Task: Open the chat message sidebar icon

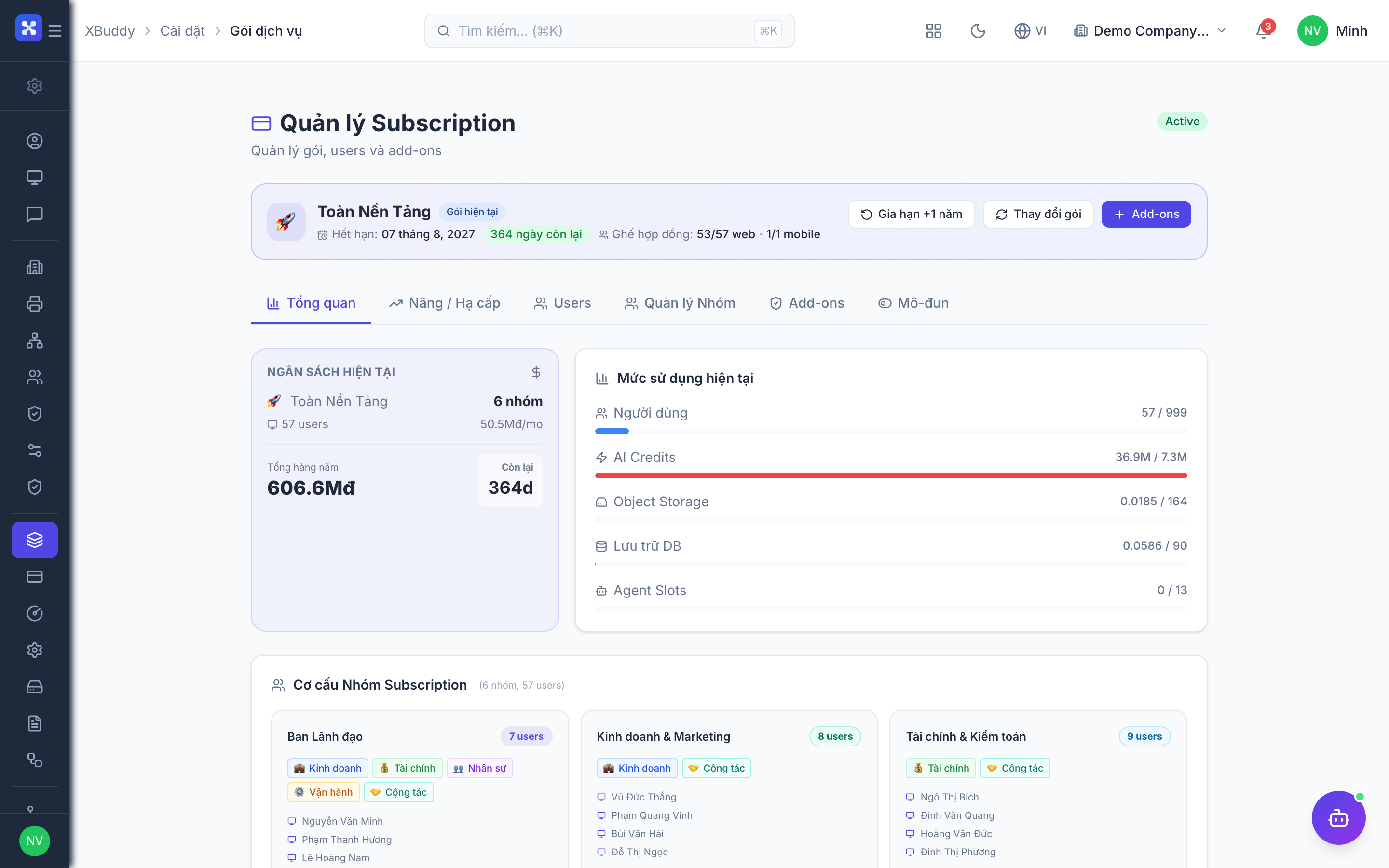Action: coord(34,214)
